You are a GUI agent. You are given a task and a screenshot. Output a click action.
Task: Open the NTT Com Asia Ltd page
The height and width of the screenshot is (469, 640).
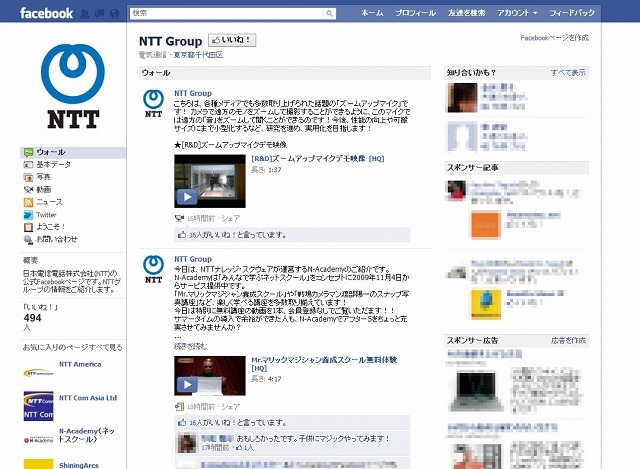88,398
